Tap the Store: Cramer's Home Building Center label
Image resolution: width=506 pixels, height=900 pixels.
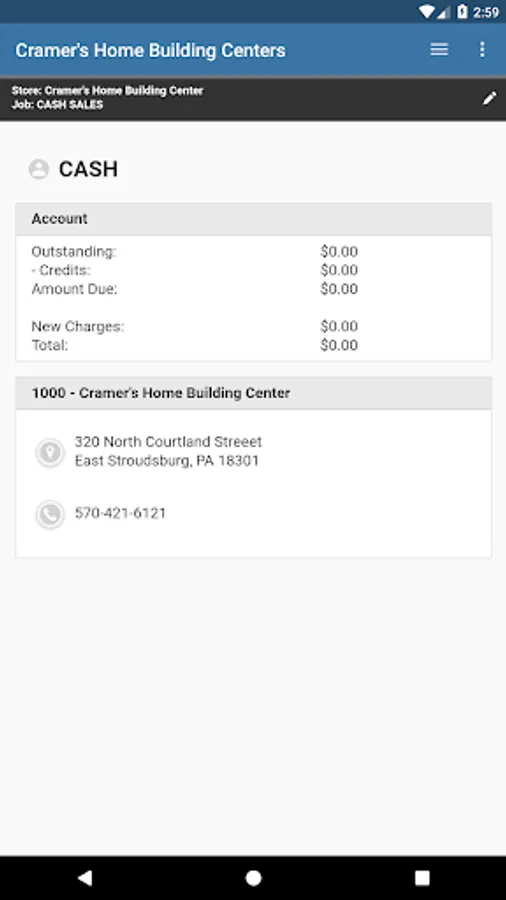click(107, 91)
